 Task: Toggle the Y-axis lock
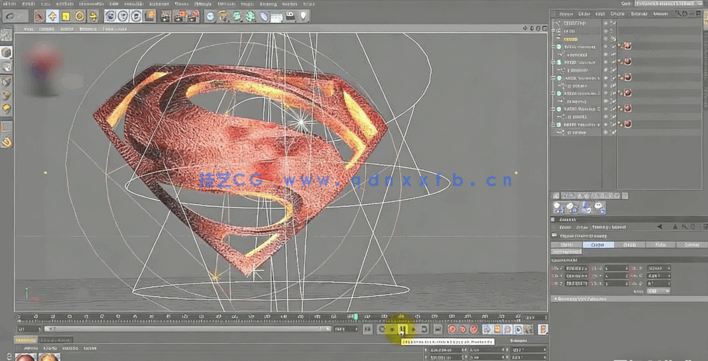123,17
